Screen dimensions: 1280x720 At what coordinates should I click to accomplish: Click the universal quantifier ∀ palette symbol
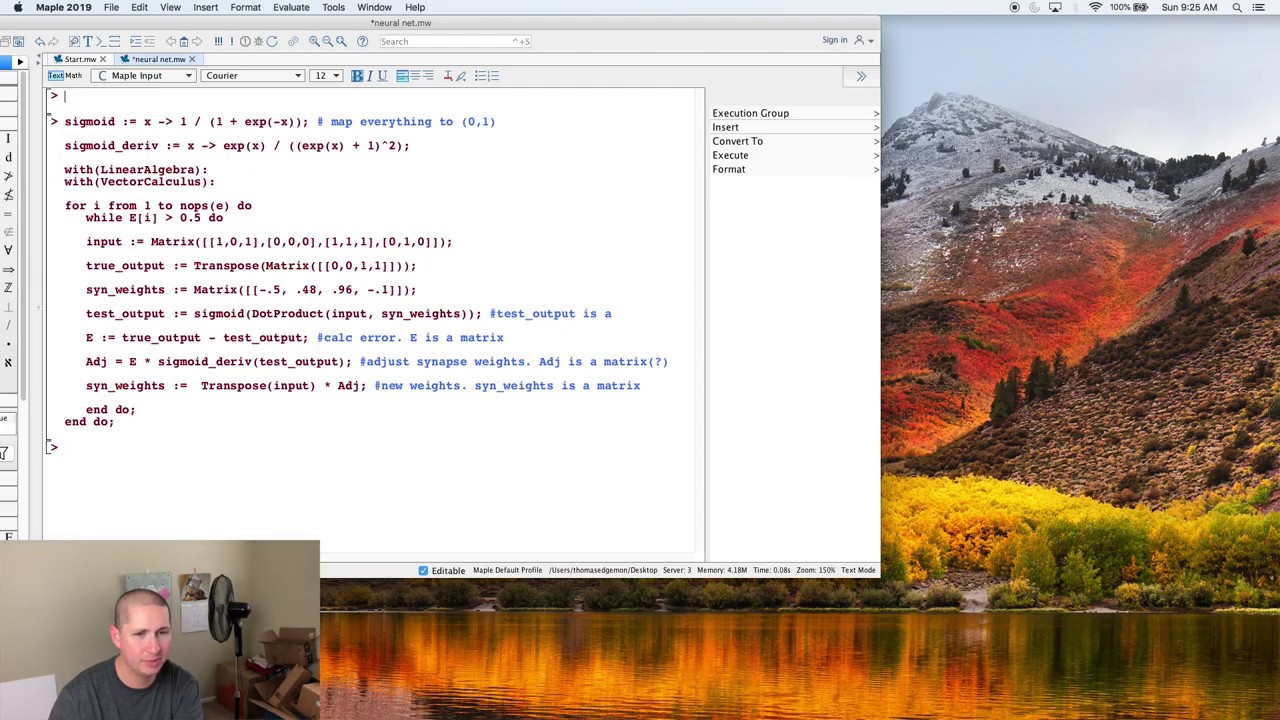tap(8, 249)
